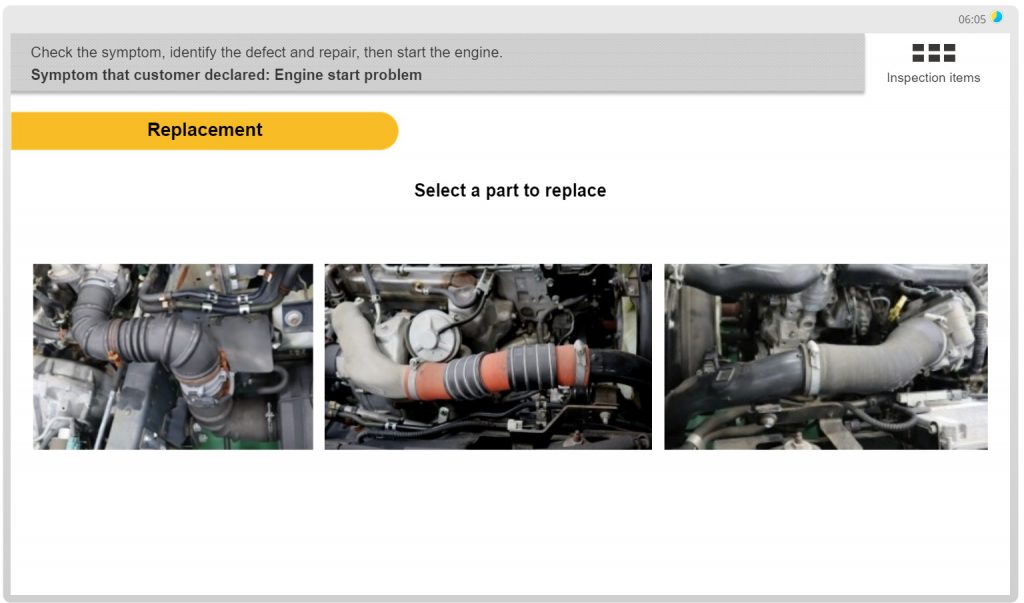Screen dimensions: 1024x603
Task: Click the 'Select a part to replace' heading
Action: 510,190
